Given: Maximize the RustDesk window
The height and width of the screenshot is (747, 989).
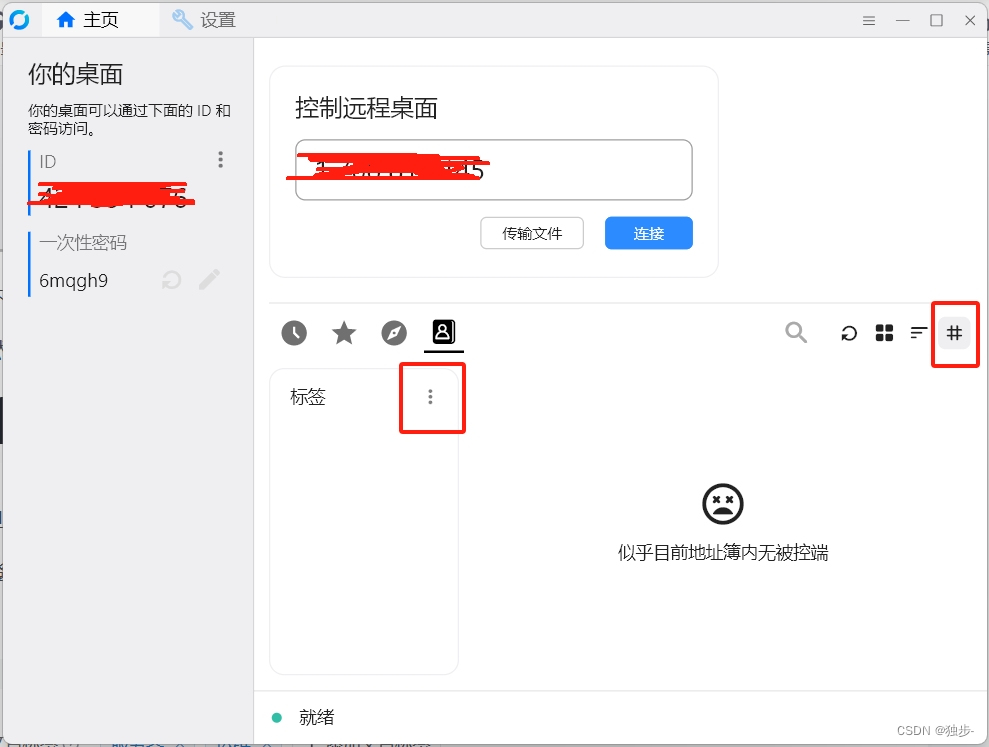Looking at the screenshot, I should [936, 20].
